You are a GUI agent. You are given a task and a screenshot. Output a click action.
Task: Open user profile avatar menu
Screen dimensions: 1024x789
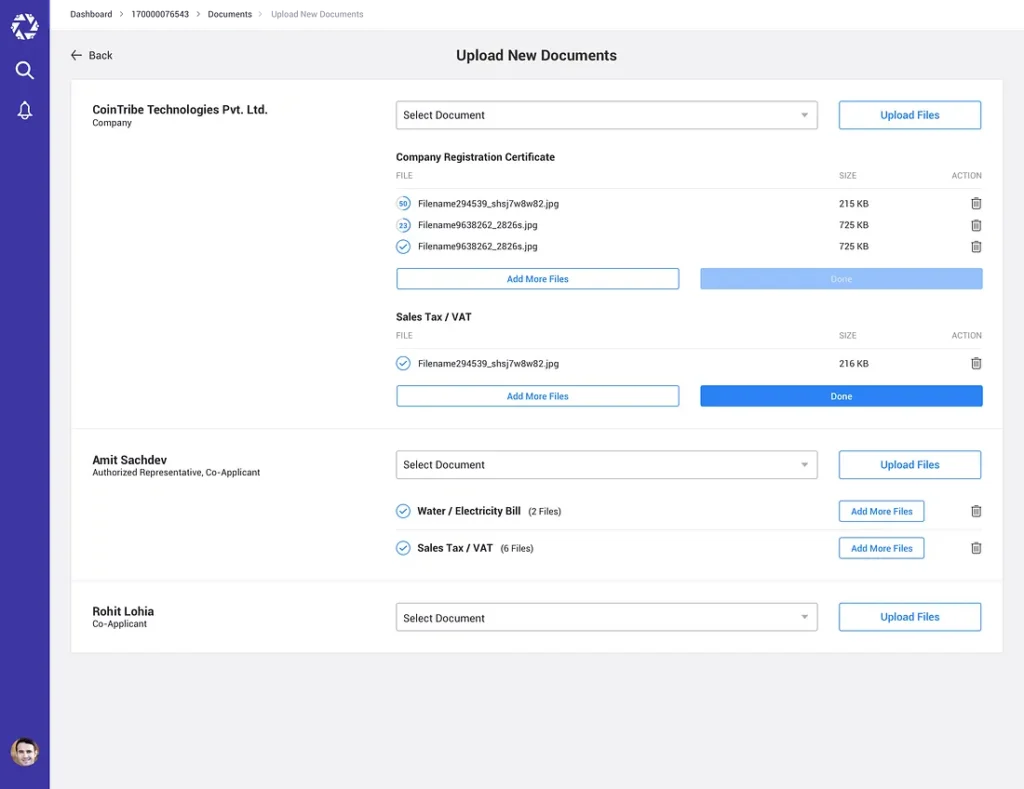(25, 752)
